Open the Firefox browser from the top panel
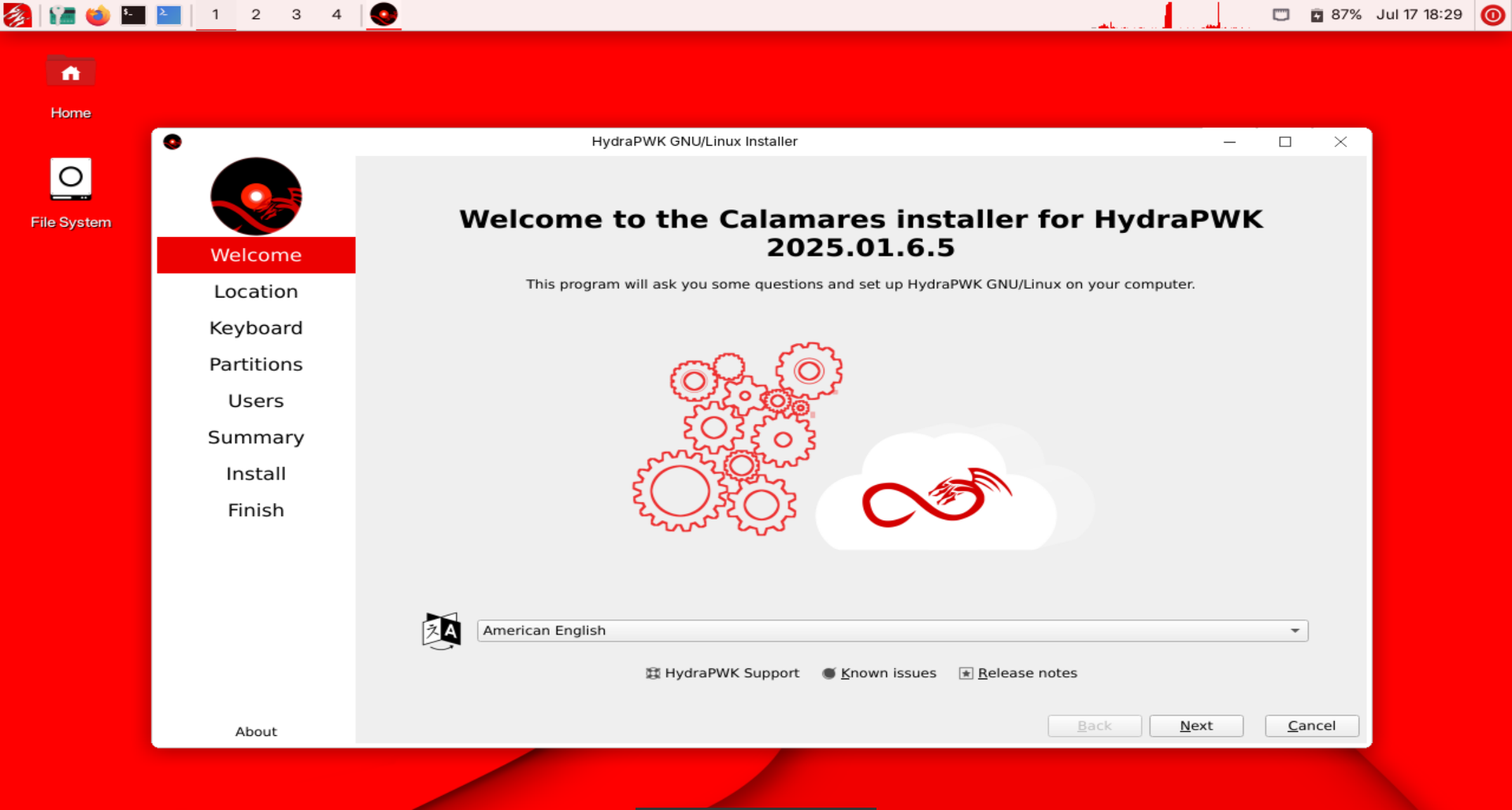The image size is (1512, 810). 98,14
